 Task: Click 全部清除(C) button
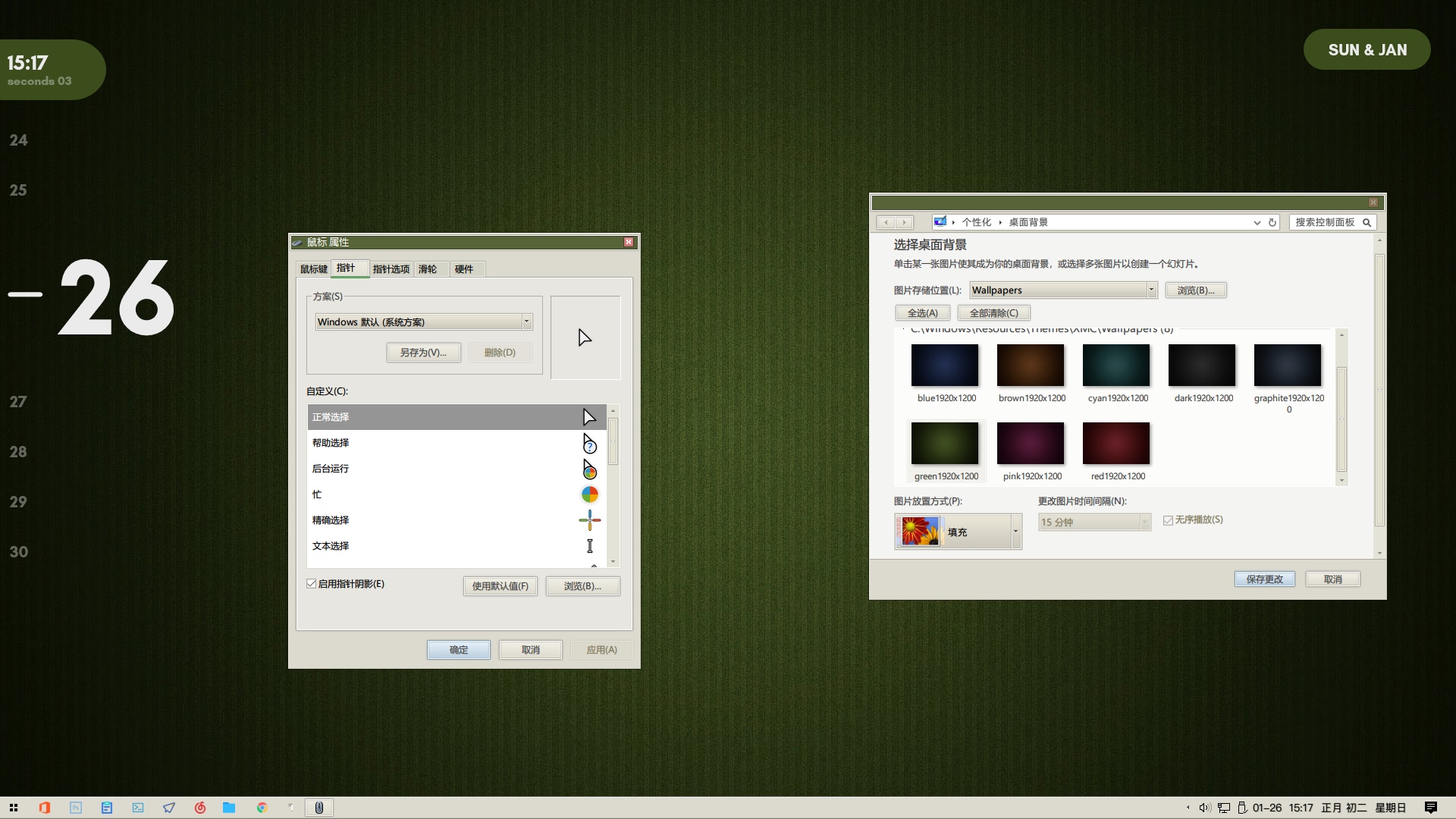[994, 313]
